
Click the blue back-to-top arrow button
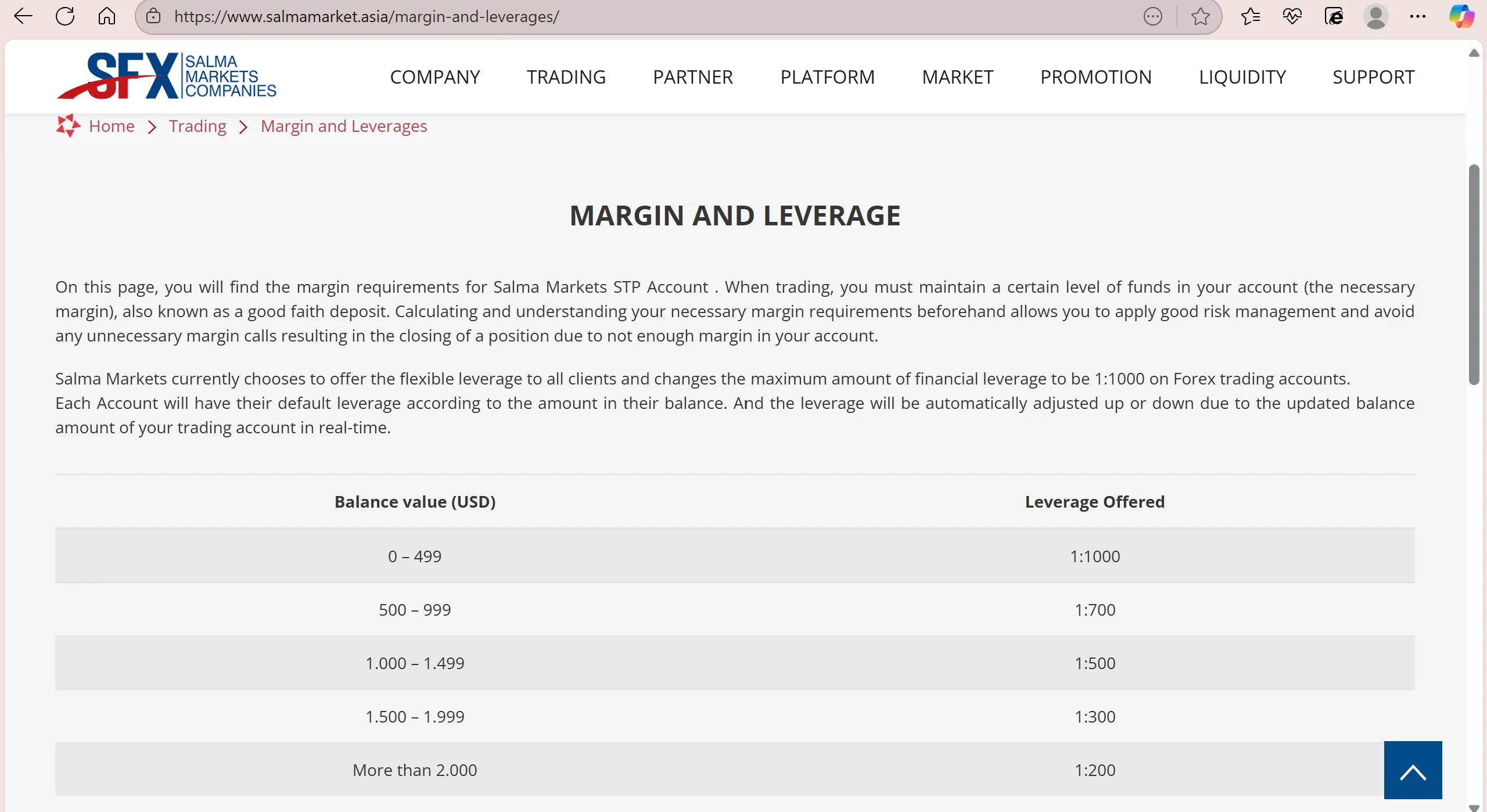tap(1413, 770)
